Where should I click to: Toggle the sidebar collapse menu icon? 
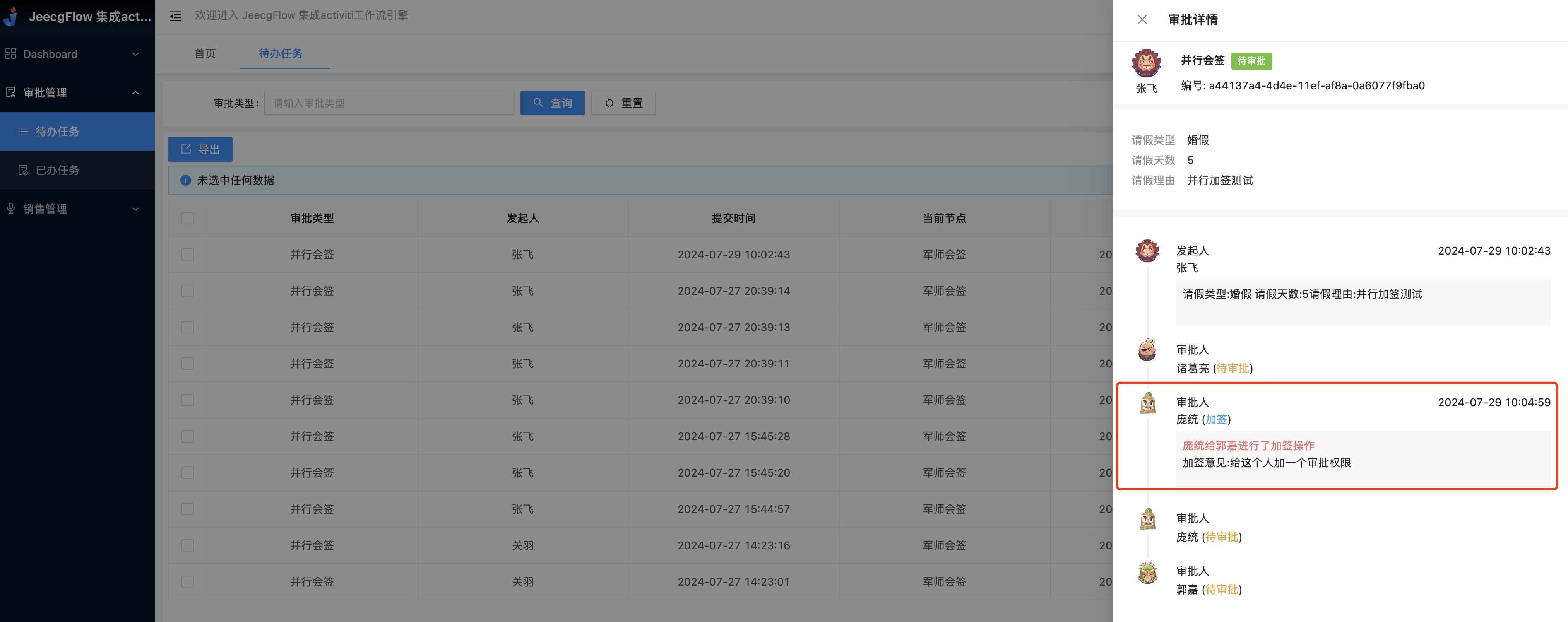point(175,16)
